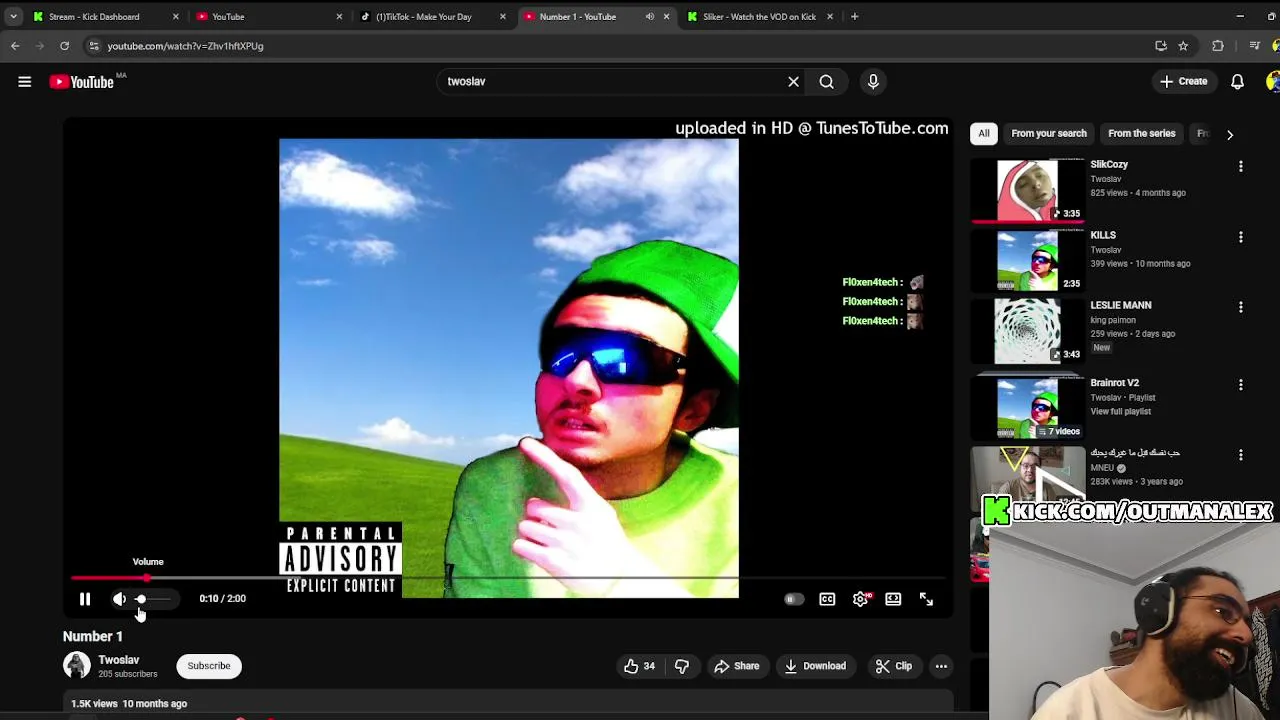The image size is (1280, 720).
Task: Close the Number 1 - YouTube tab
Action: [x=667, y=17]
